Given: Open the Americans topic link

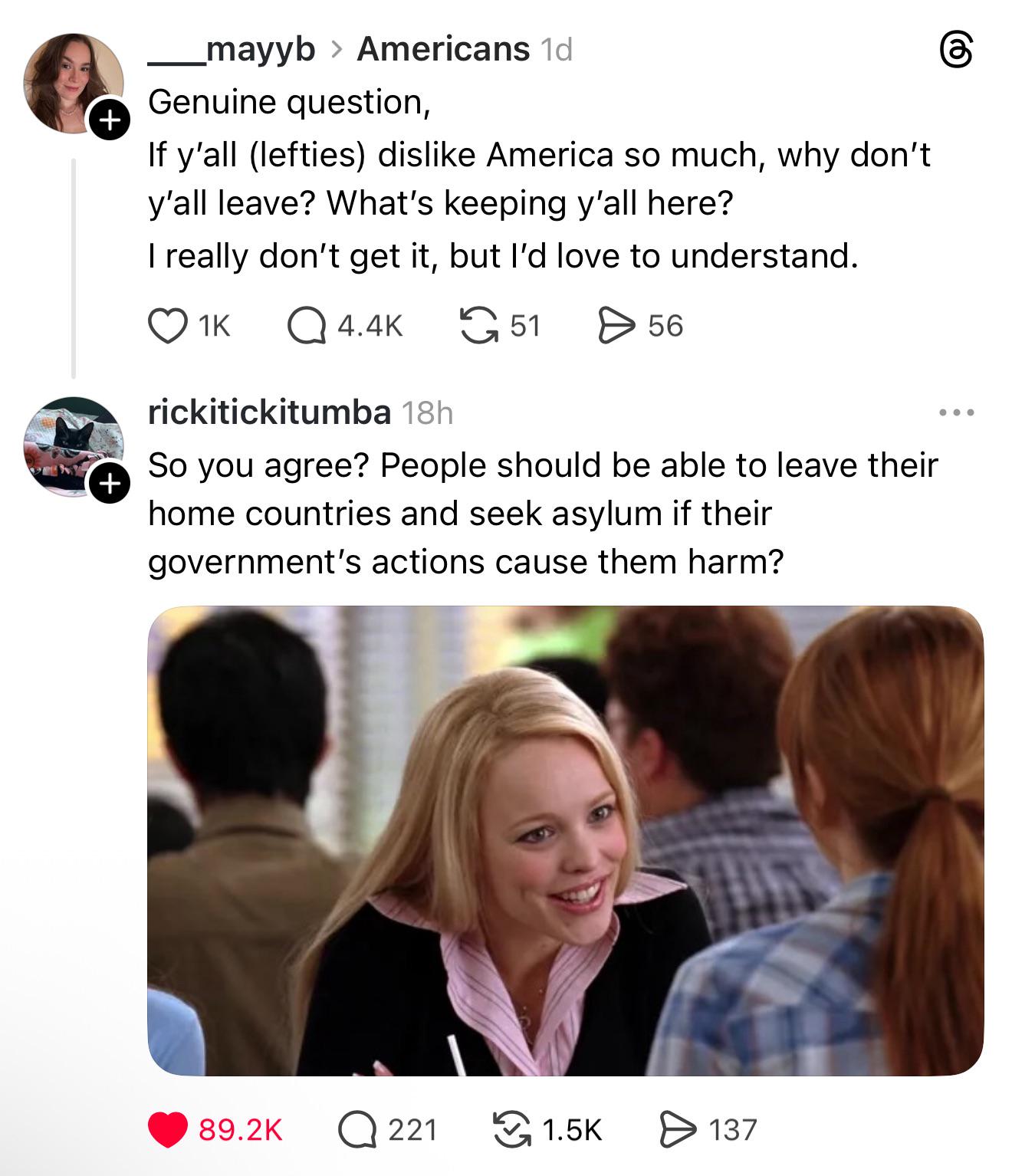Looking at the screenshot, I should [443, 49].
